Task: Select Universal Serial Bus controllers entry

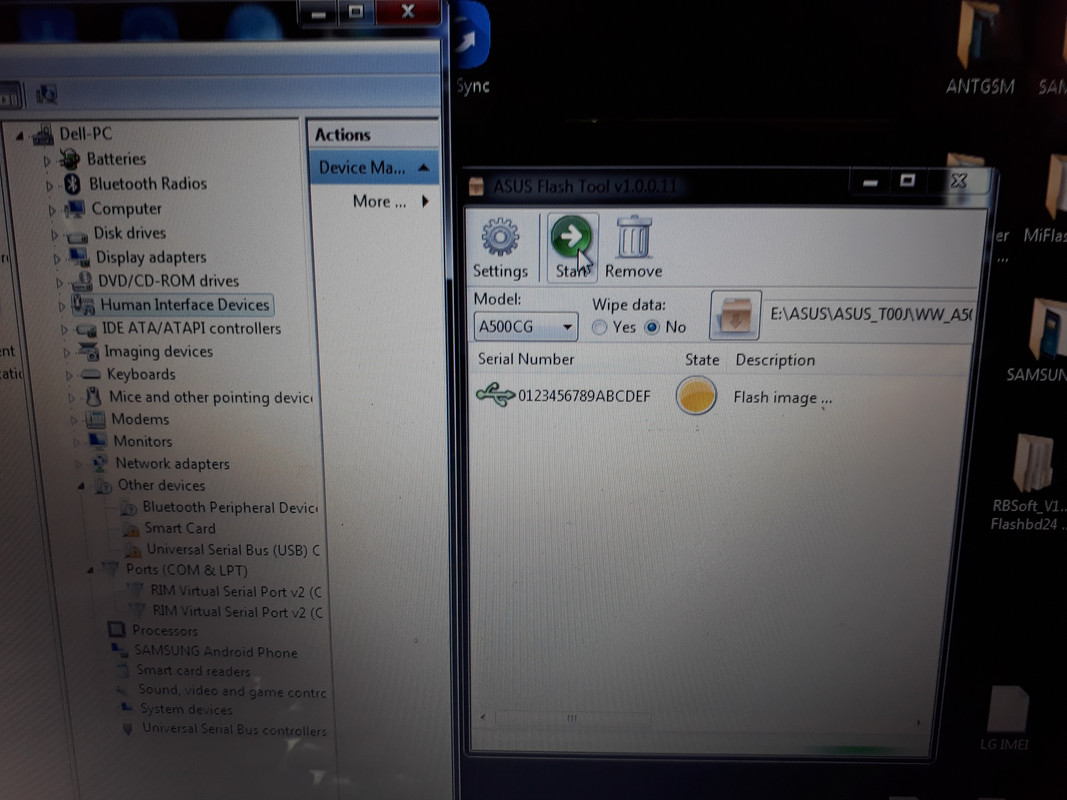Action: click(x=234, y=729)
